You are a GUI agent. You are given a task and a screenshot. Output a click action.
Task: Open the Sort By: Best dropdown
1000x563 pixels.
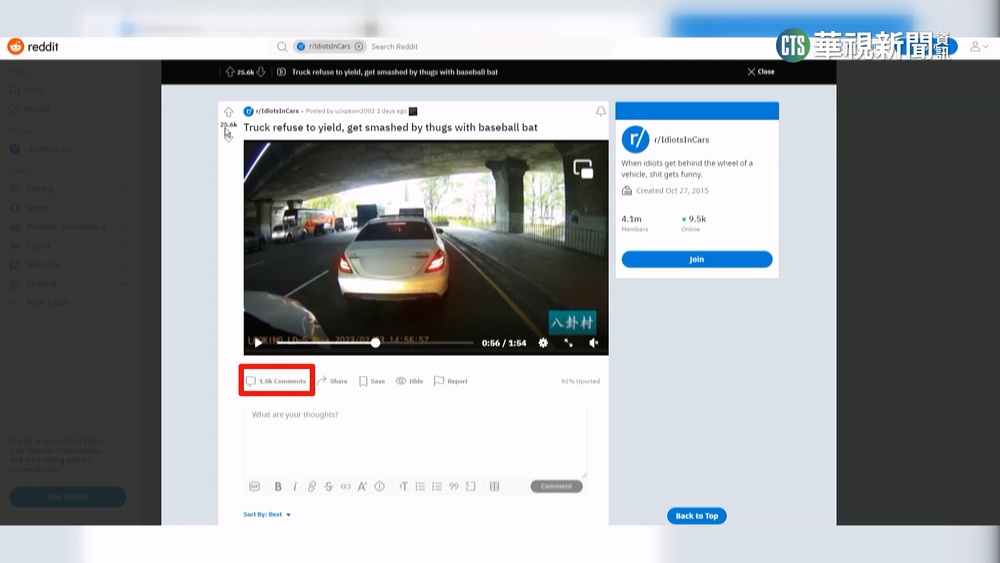(x=267, y=515)
